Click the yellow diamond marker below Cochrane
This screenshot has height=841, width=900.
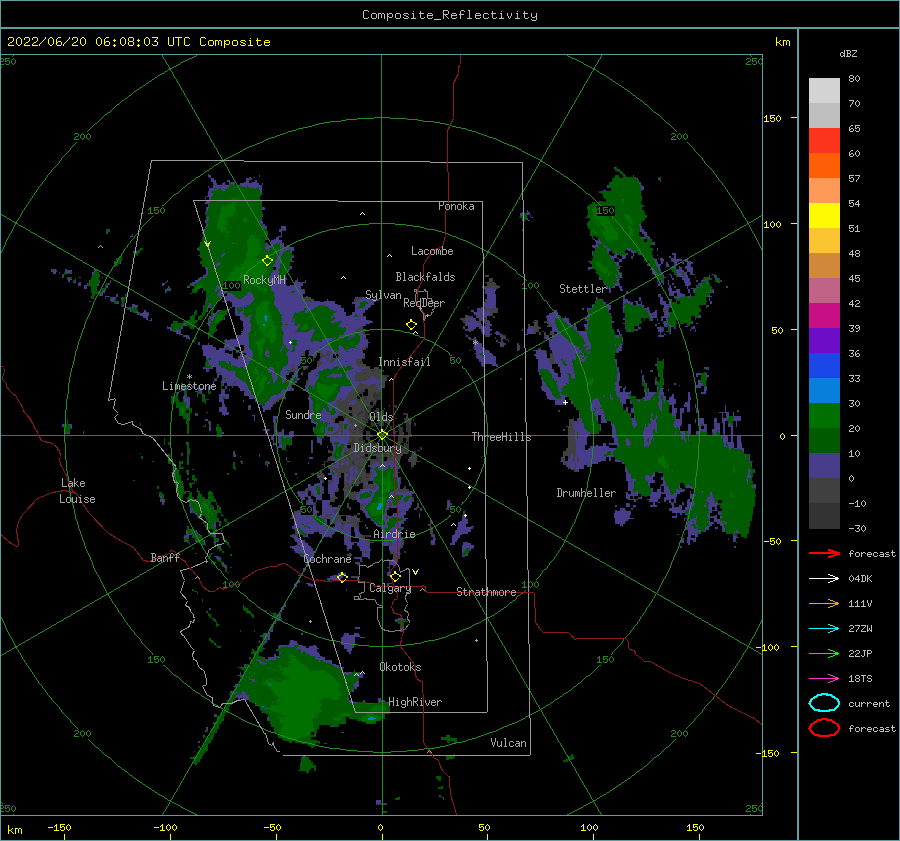point(342,577)
